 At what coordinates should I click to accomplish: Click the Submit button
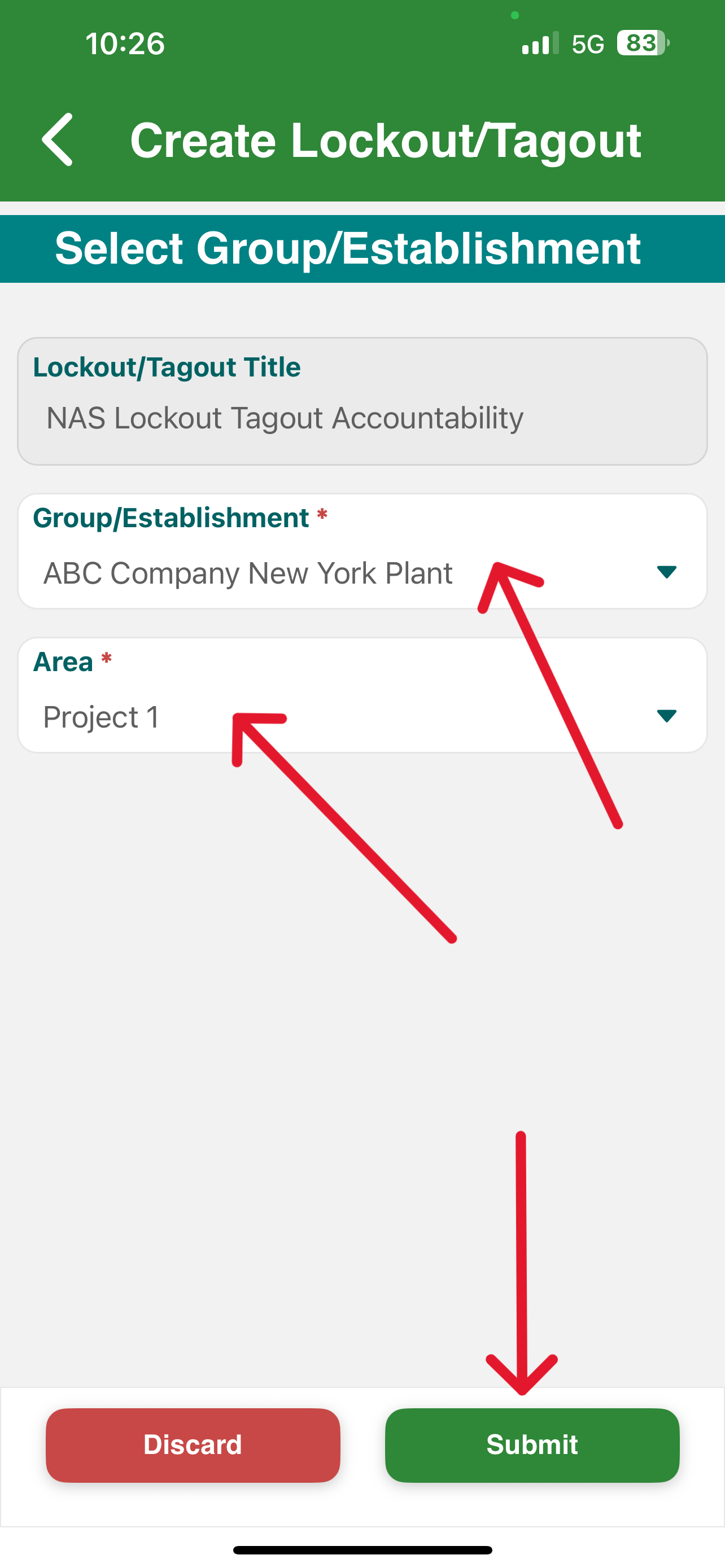(x=532, y=1445)
